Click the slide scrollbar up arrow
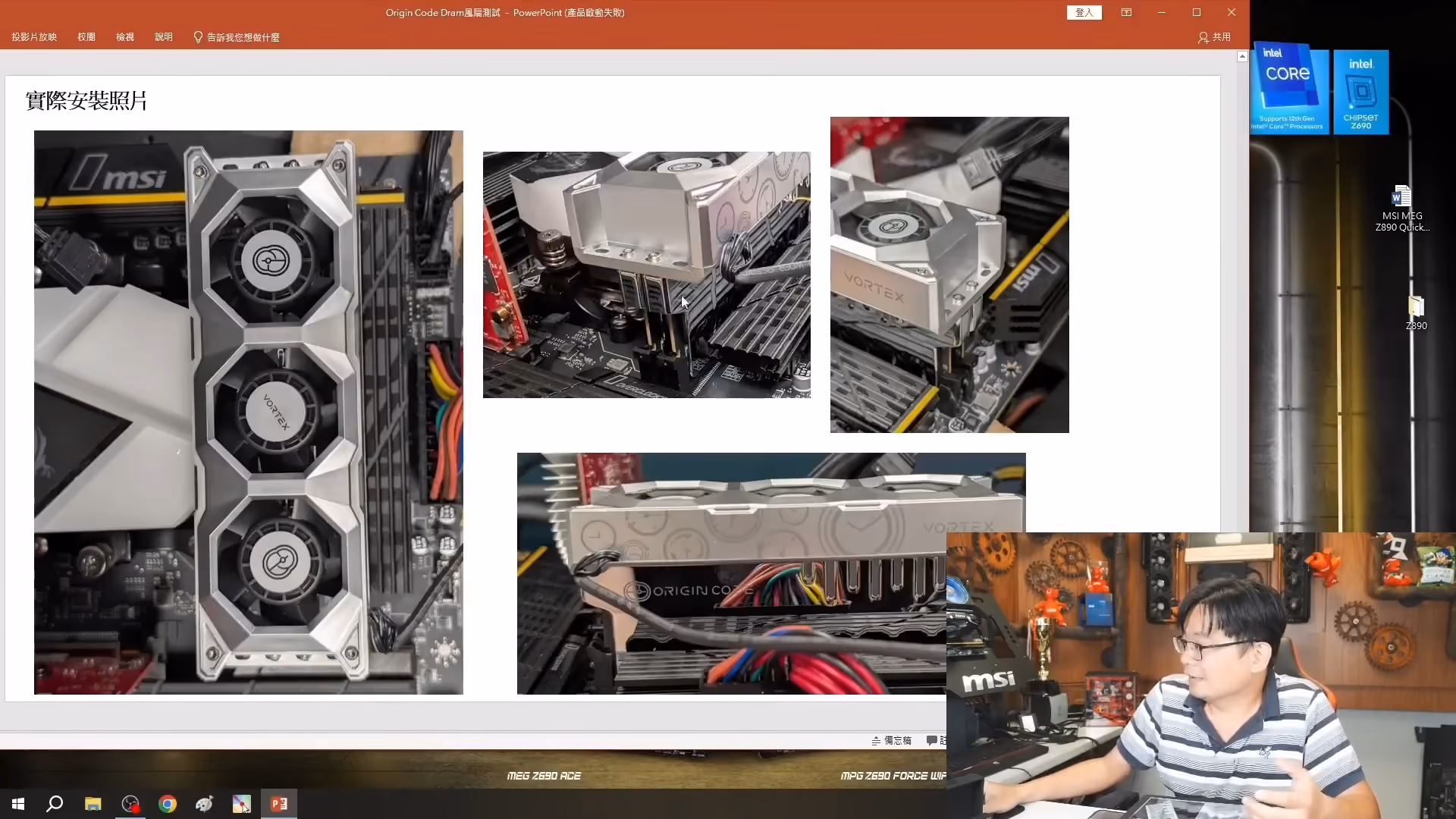This screenshot has width=1456, height=819. click(x=1242, y=57)
